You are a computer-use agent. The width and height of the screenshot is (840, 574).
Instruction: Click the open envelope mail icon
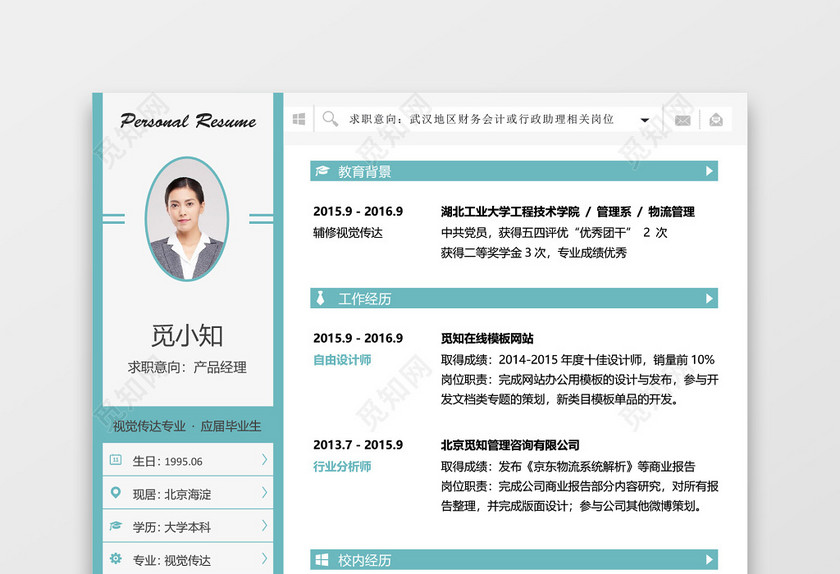(x=716, y=120)
